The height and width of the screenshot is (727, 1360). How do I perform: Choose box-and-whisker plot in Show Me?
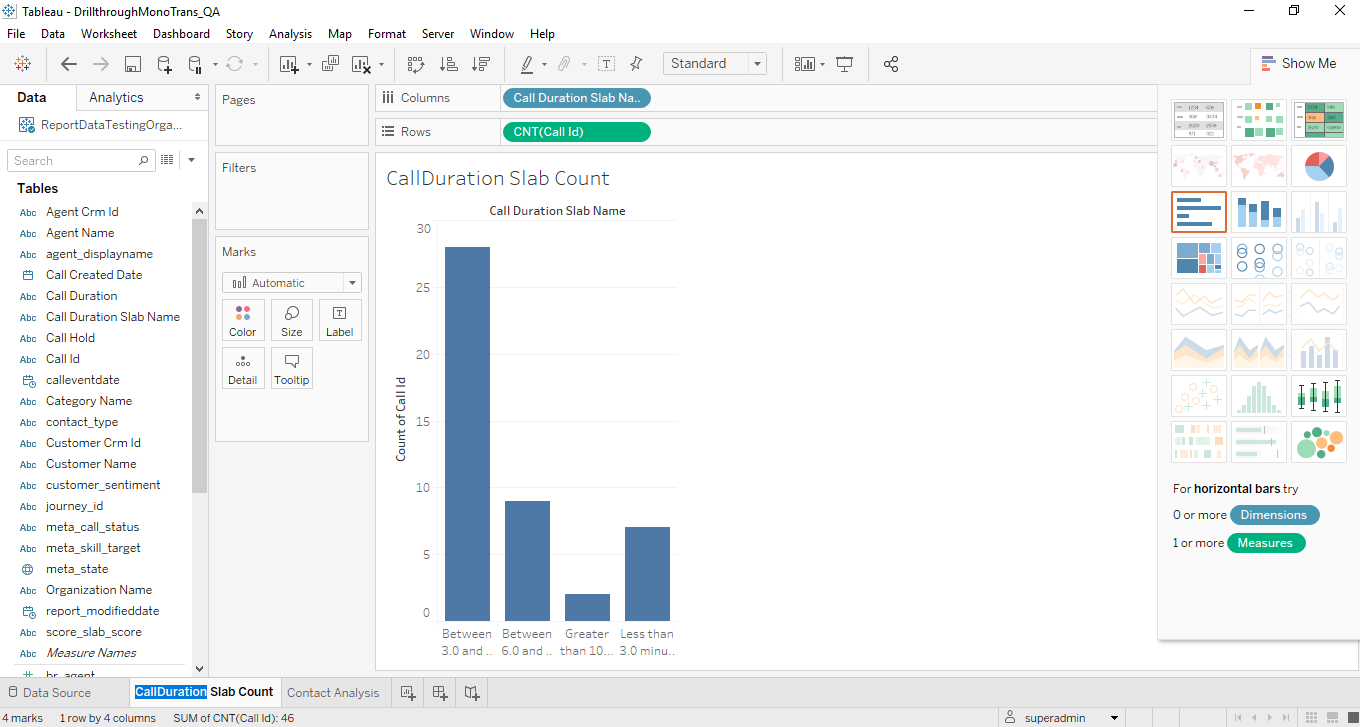(x=1319, y=396)
